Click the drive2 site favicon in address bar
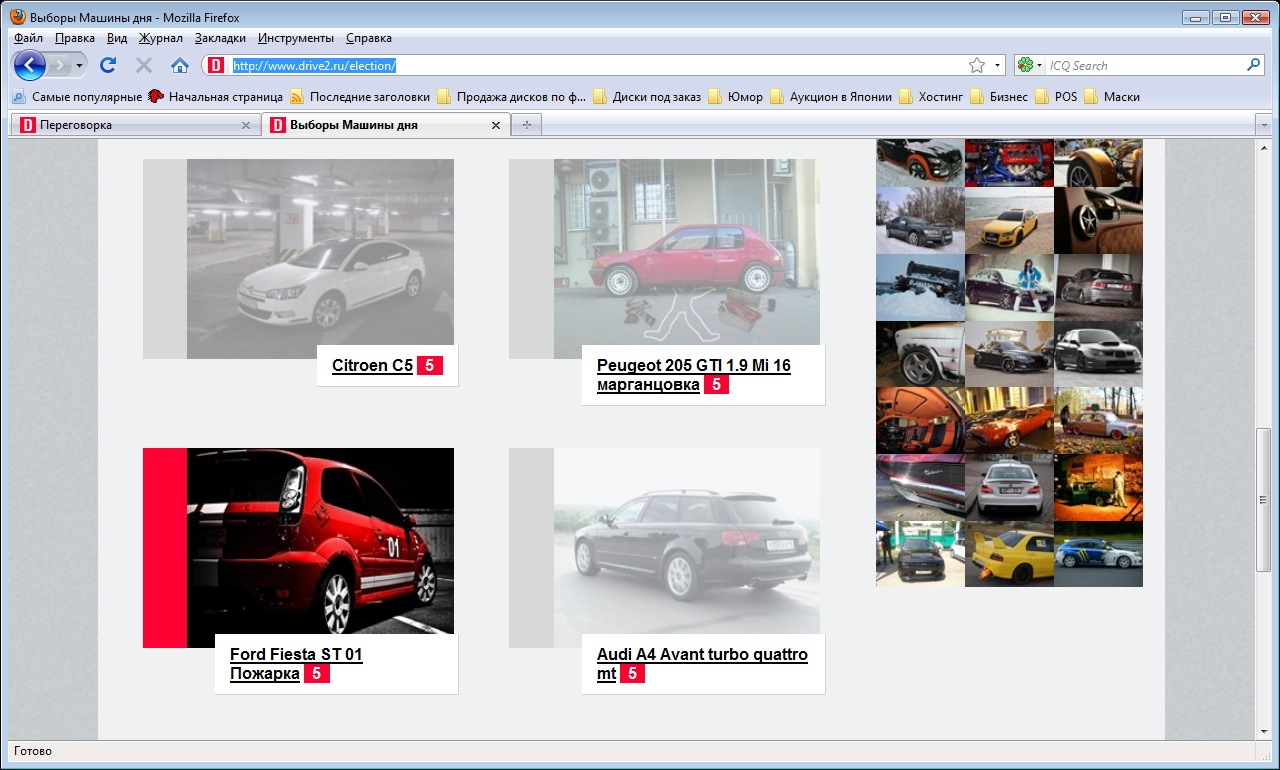The width and height of the screenshot is (1280, 770). pos(216,66)
